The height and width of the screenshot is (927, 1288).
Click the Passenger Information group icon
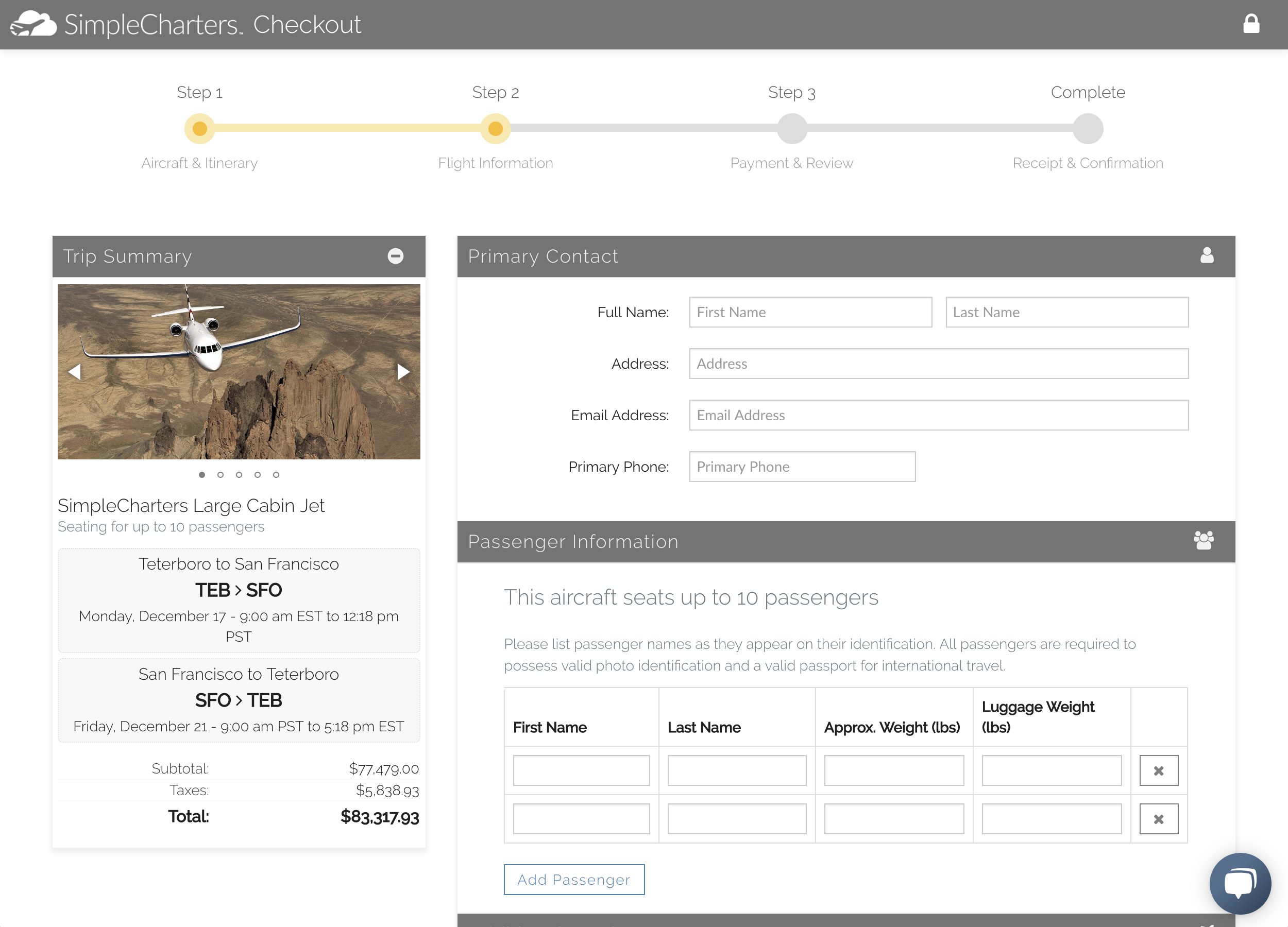pyautogui.click(x=1204, y=540)
